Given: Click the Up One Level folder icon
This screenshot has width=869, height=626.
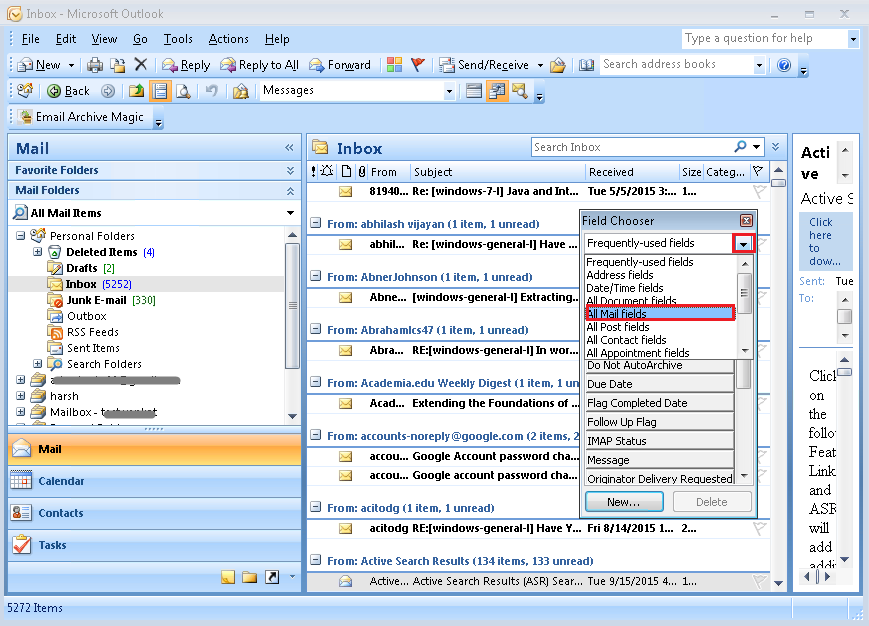Looking at the screenshot, I should pyautogui.click(x=136, y=91).
